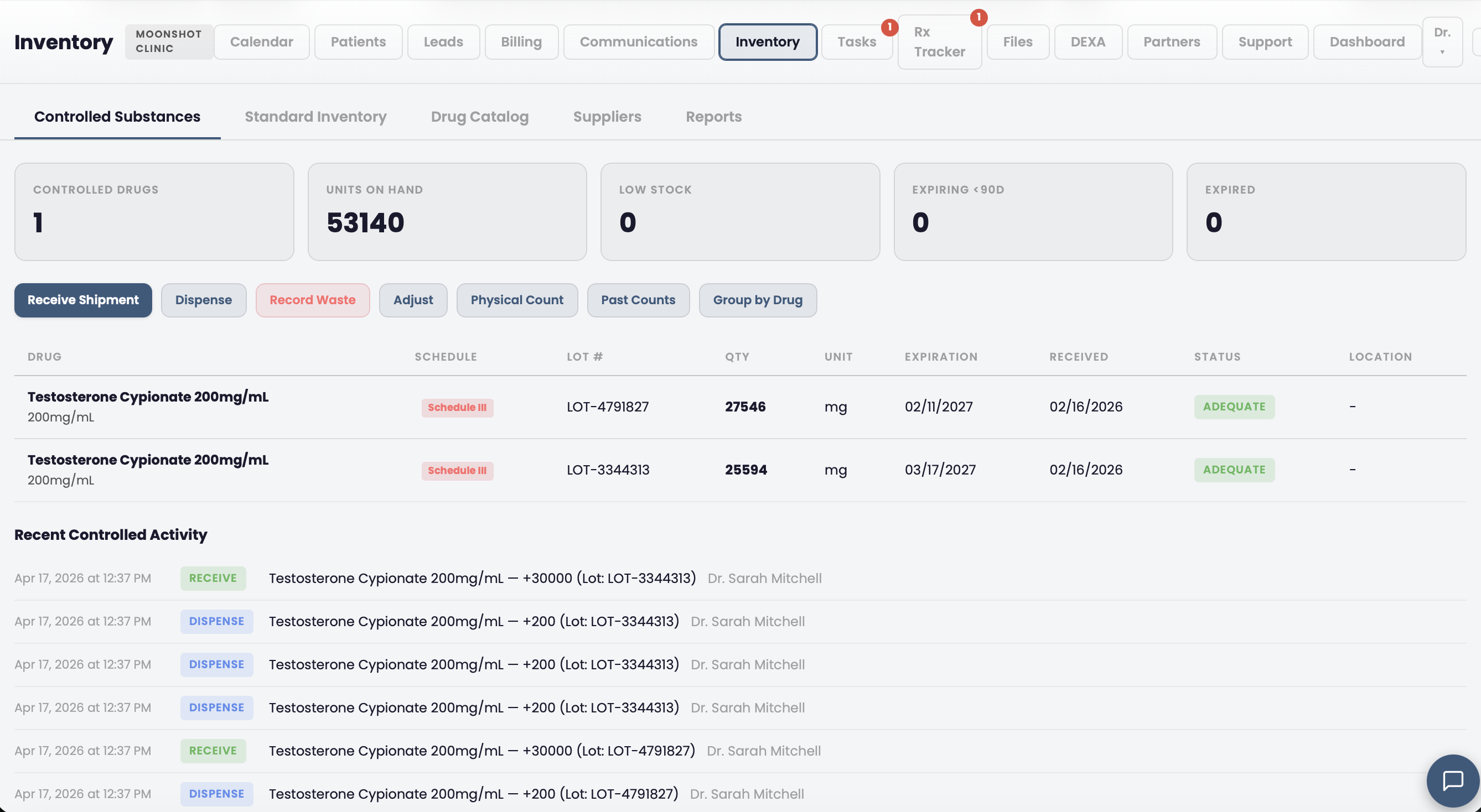The height and width of the screenshot is (812, 1481).
Task: Click the Receive Shipment button
Action: click(82, 300)
